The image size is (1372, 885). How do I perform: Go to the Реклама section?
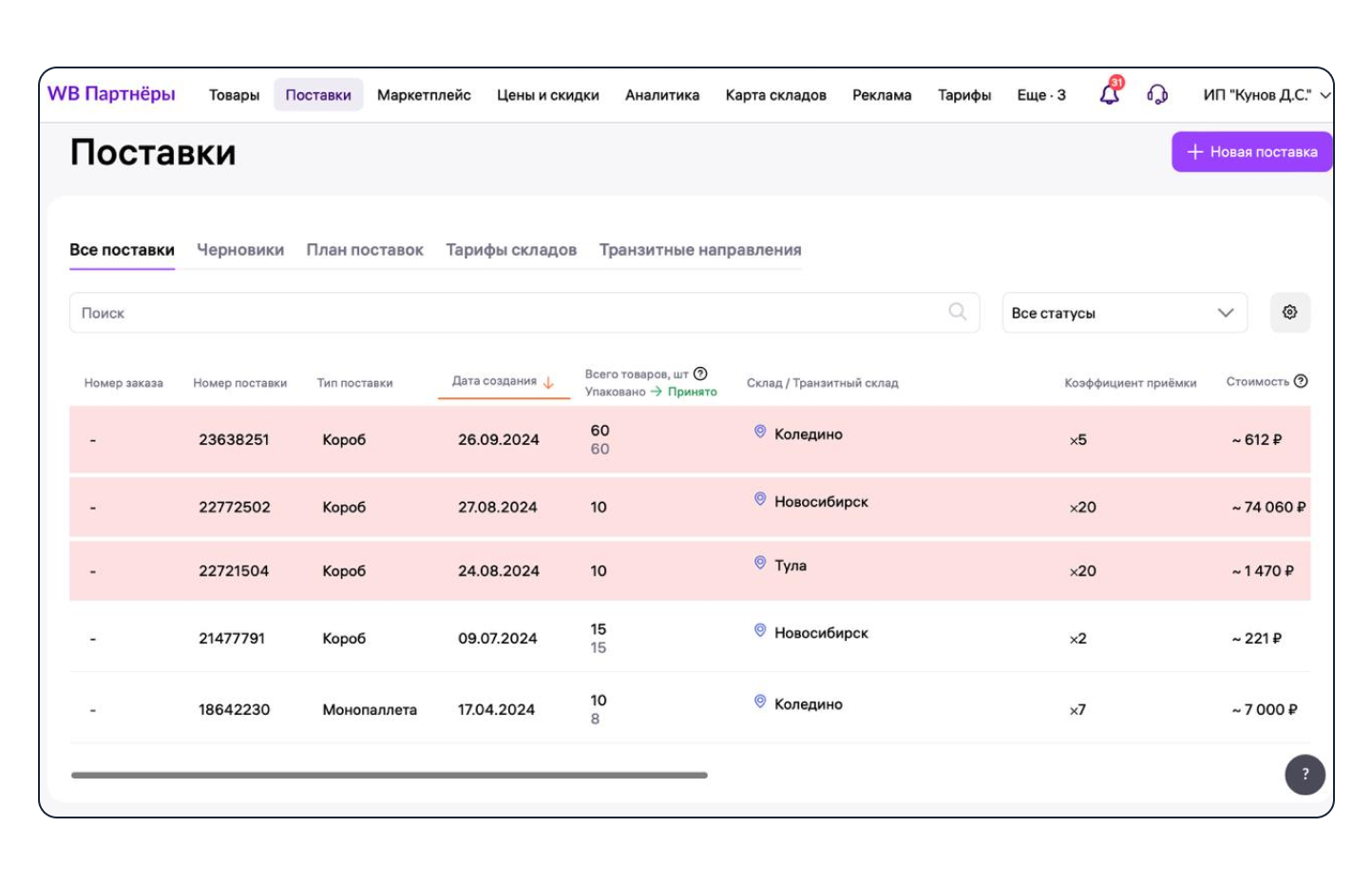[x=882, y=95]
